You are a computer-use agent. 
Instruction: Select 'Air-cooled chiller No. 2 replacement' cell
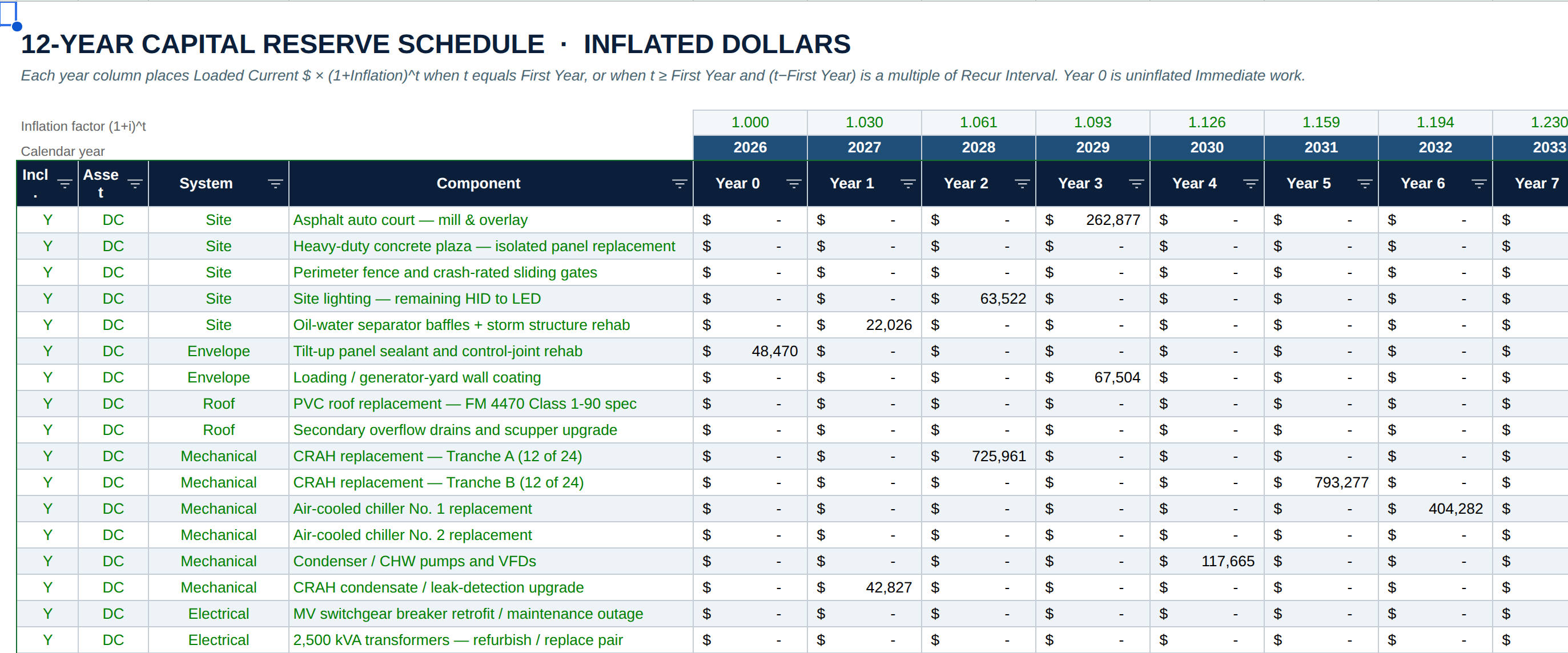click(x=490, y=535)
